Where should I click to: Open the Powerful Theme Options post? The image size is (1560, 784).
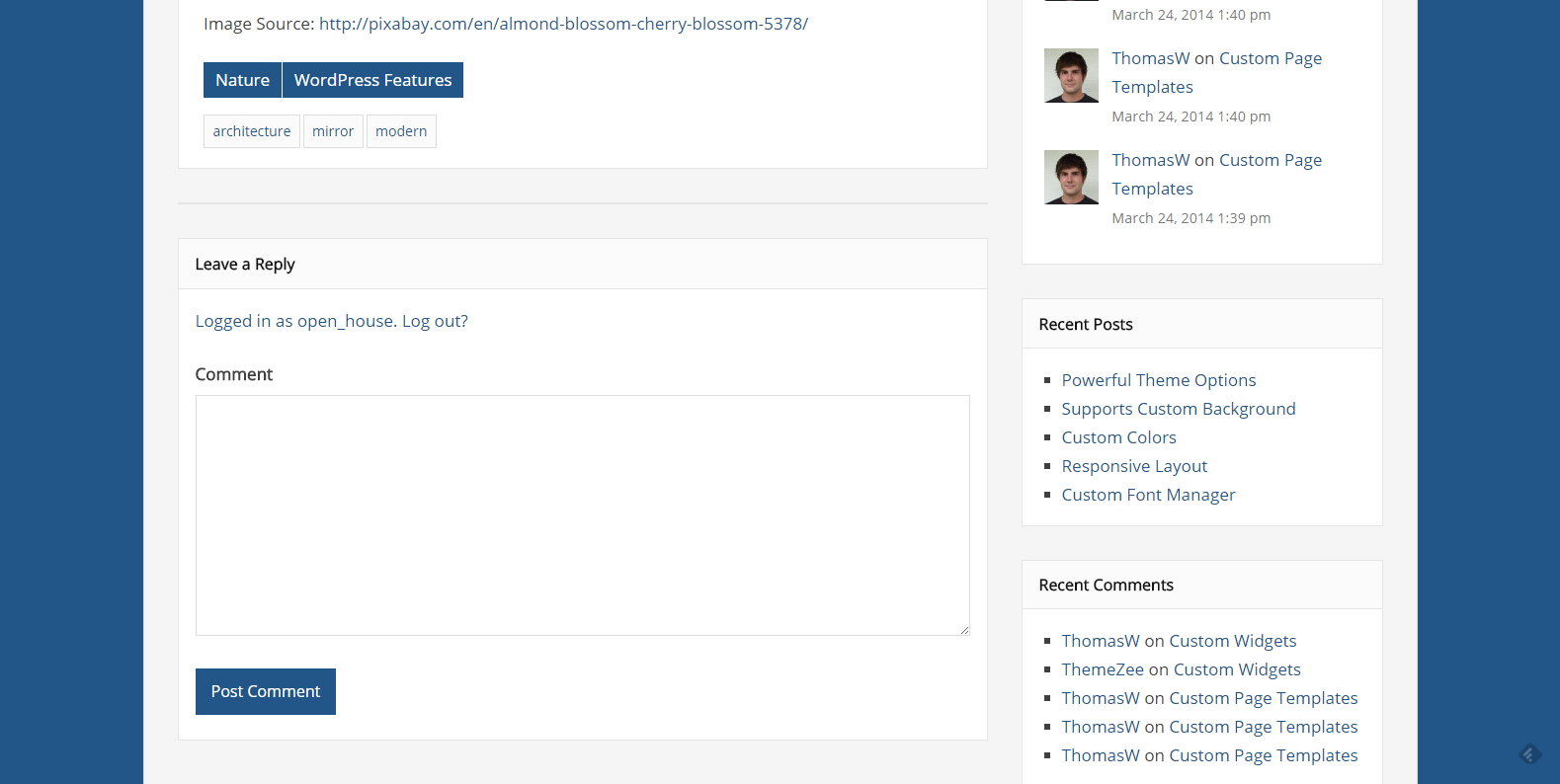(x=1158, y=380)
